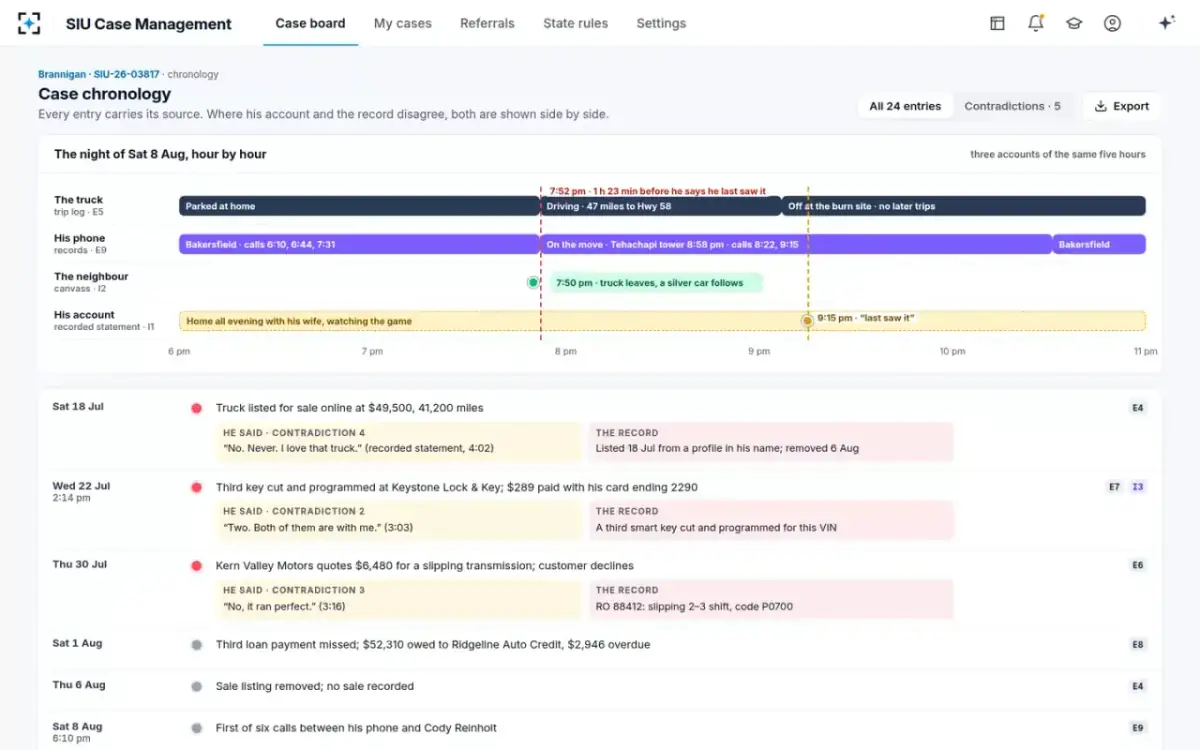Follow the Brannigan breadcrumb link

click(x=62, y=74)
